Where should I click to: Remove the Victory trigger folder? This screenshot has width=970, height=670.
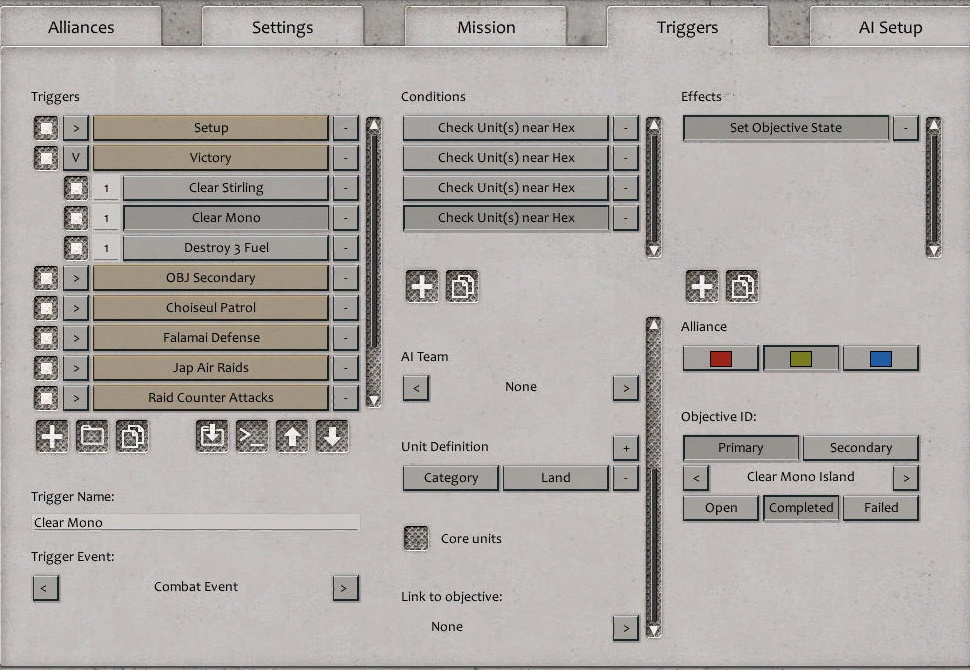pyautogui.click(x=346, y=158)
